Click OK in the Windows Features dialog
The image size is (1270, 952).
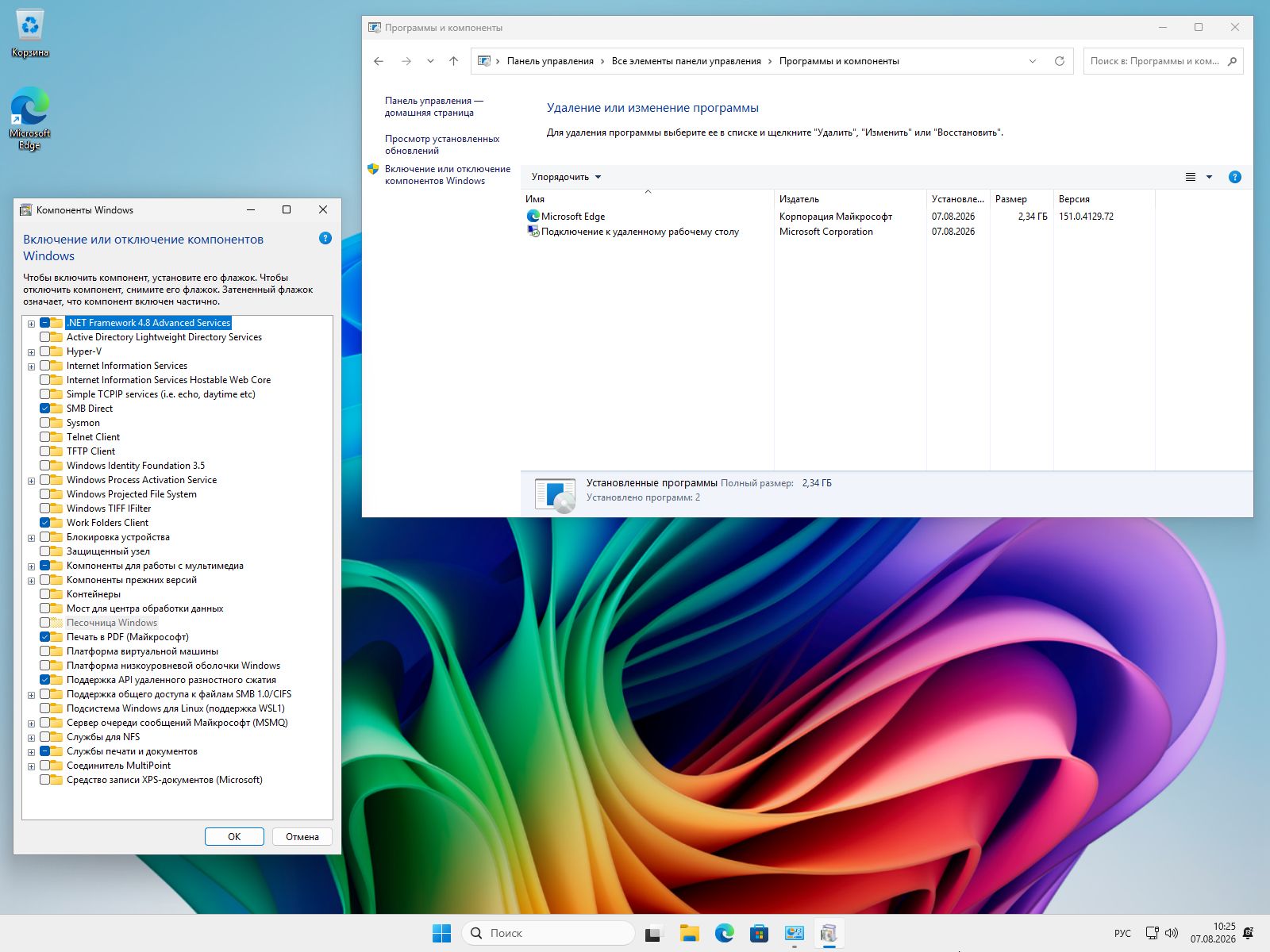pos(234,837)
